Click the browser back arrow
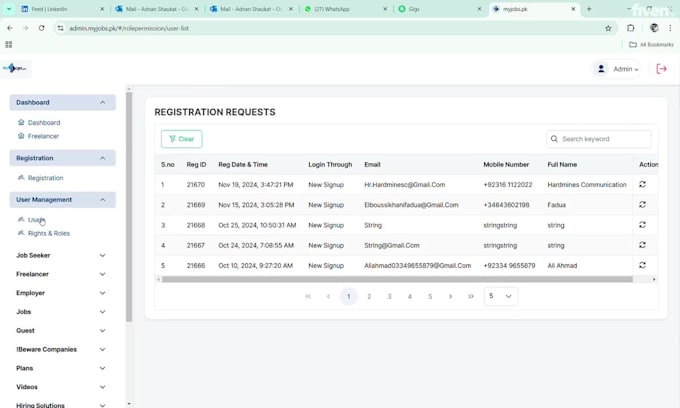Image resolution: width=680 pixels, height=408 pixels. click(x=10, y=28)
